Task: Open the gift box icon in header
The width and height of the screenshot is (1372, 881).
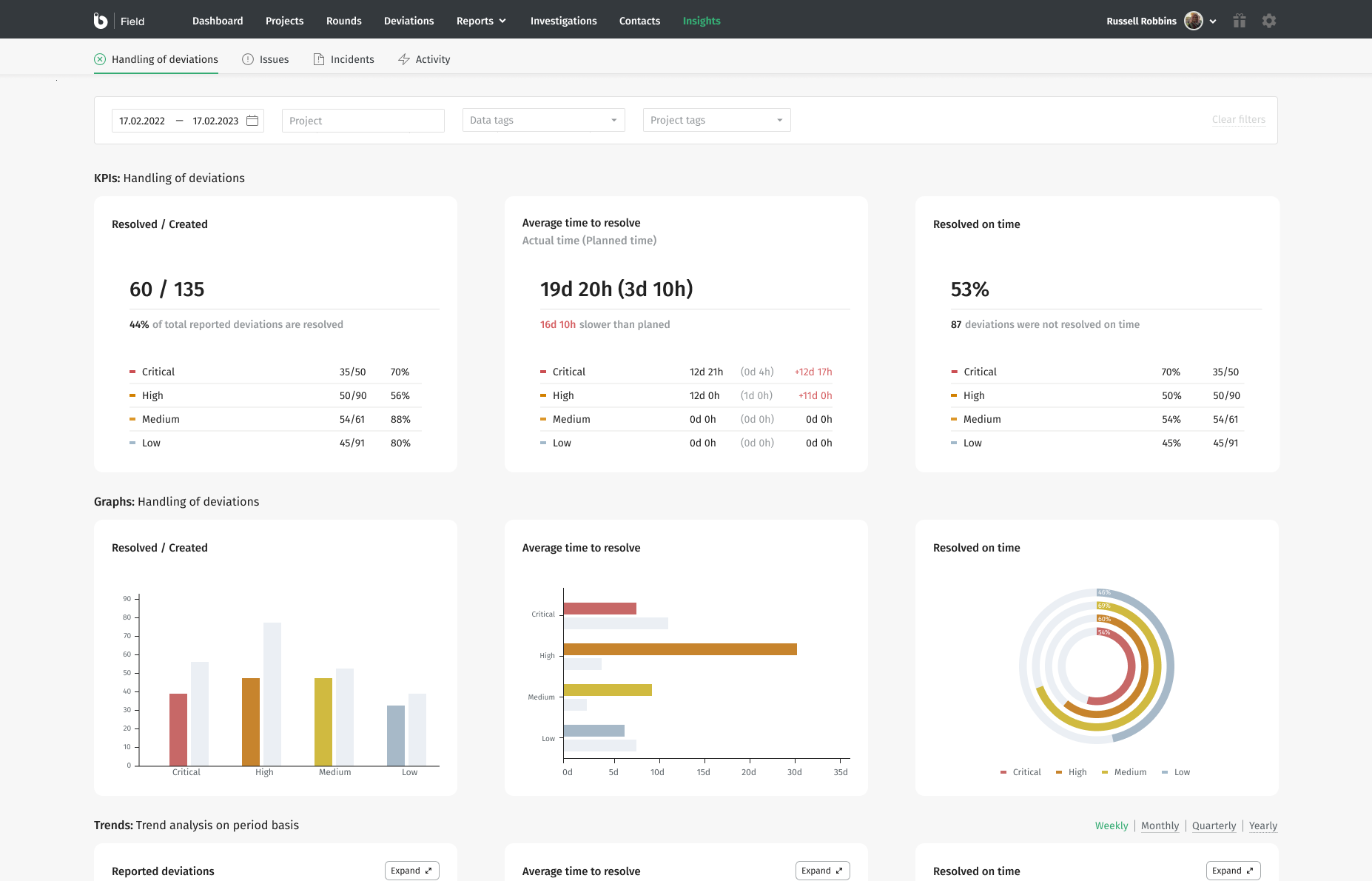Action: (x=1240, y=21)
